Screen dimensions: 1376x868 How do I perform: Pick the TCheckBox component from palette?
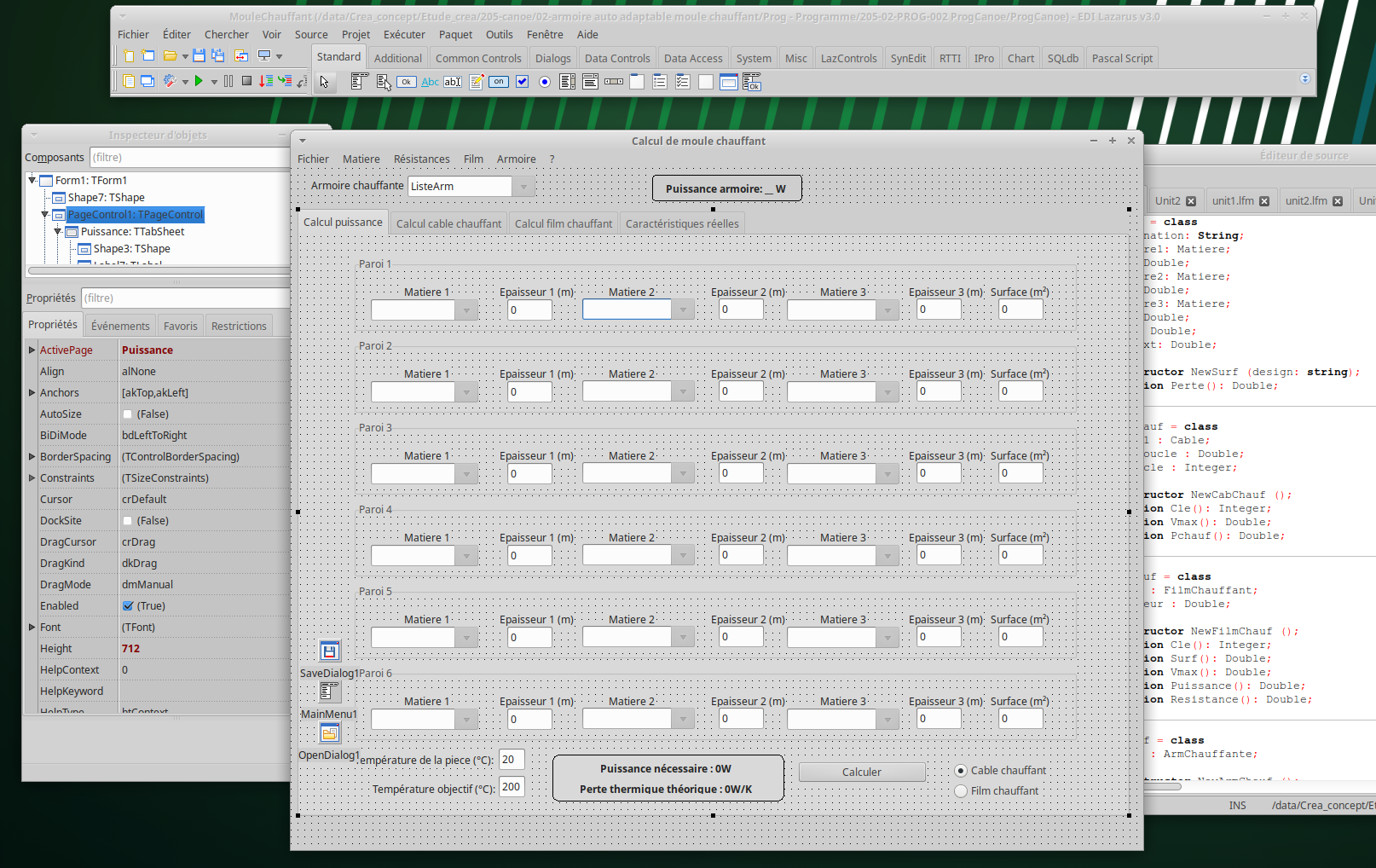(522, 82)
